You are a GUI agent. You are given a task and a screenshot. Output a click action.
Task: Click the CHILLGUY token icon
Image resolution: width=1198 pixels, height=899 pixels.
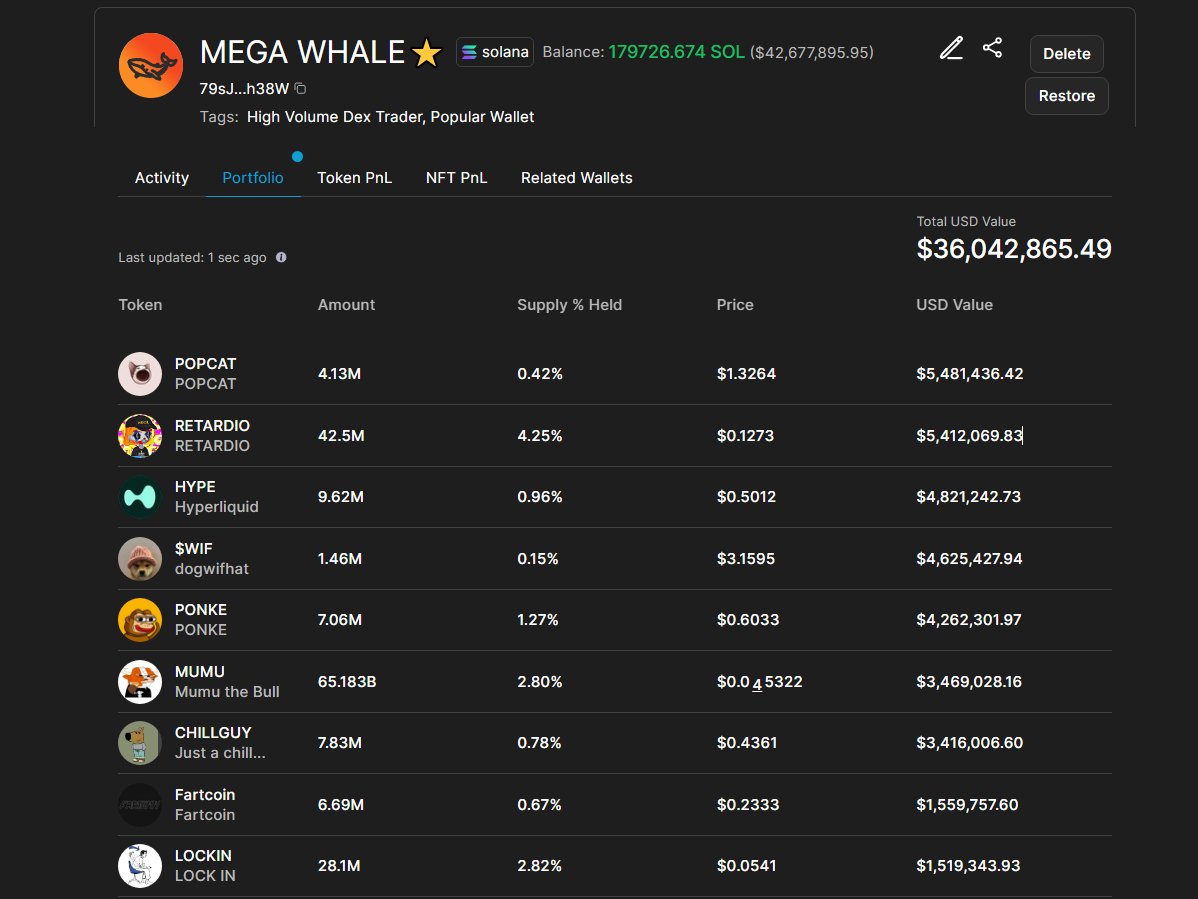[140, 742]
